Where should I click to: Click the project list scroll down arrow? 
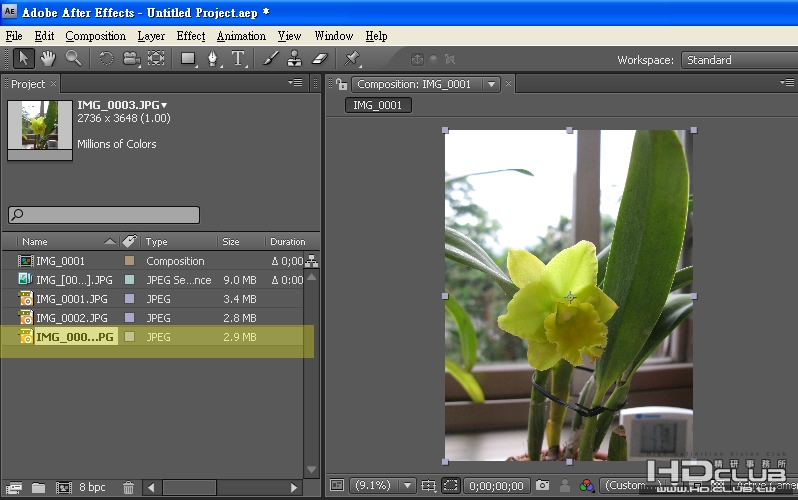point(311,469)
